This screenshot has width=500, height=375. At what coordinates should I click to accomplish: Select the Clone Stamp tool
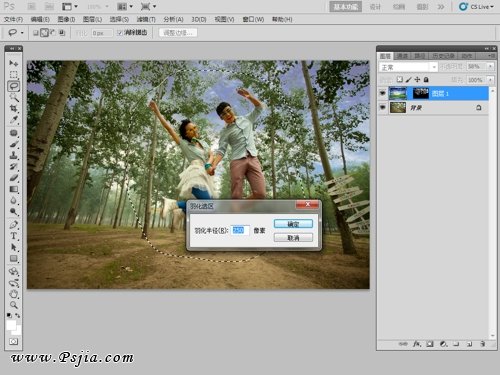[x=14, y=155]
